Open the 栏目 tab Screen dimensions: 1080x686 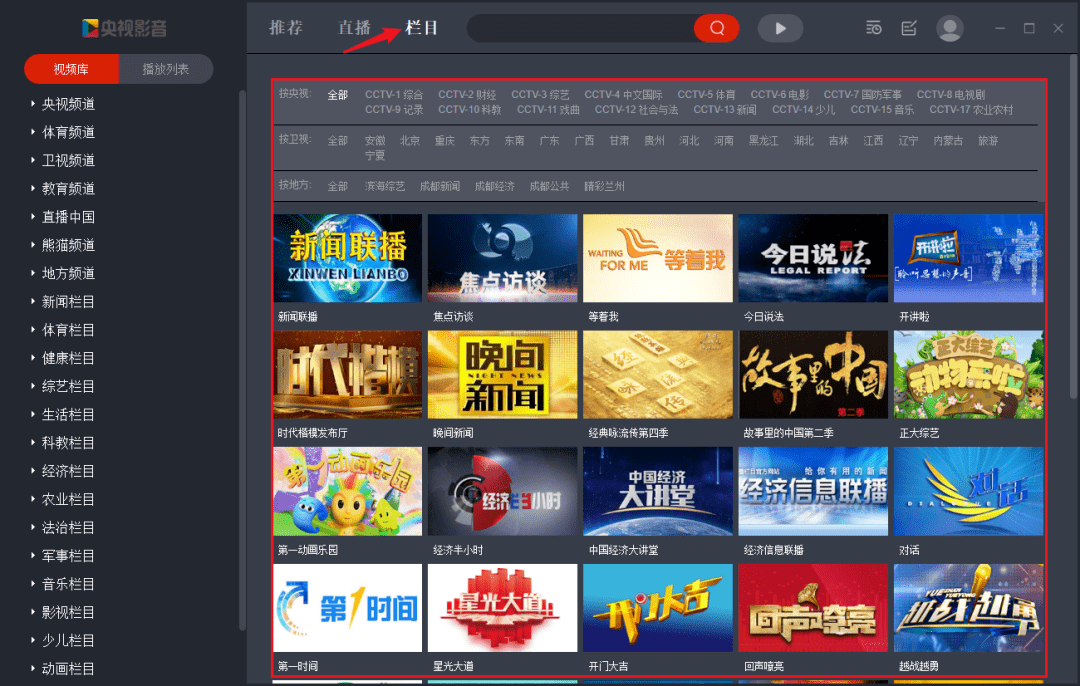422,28
